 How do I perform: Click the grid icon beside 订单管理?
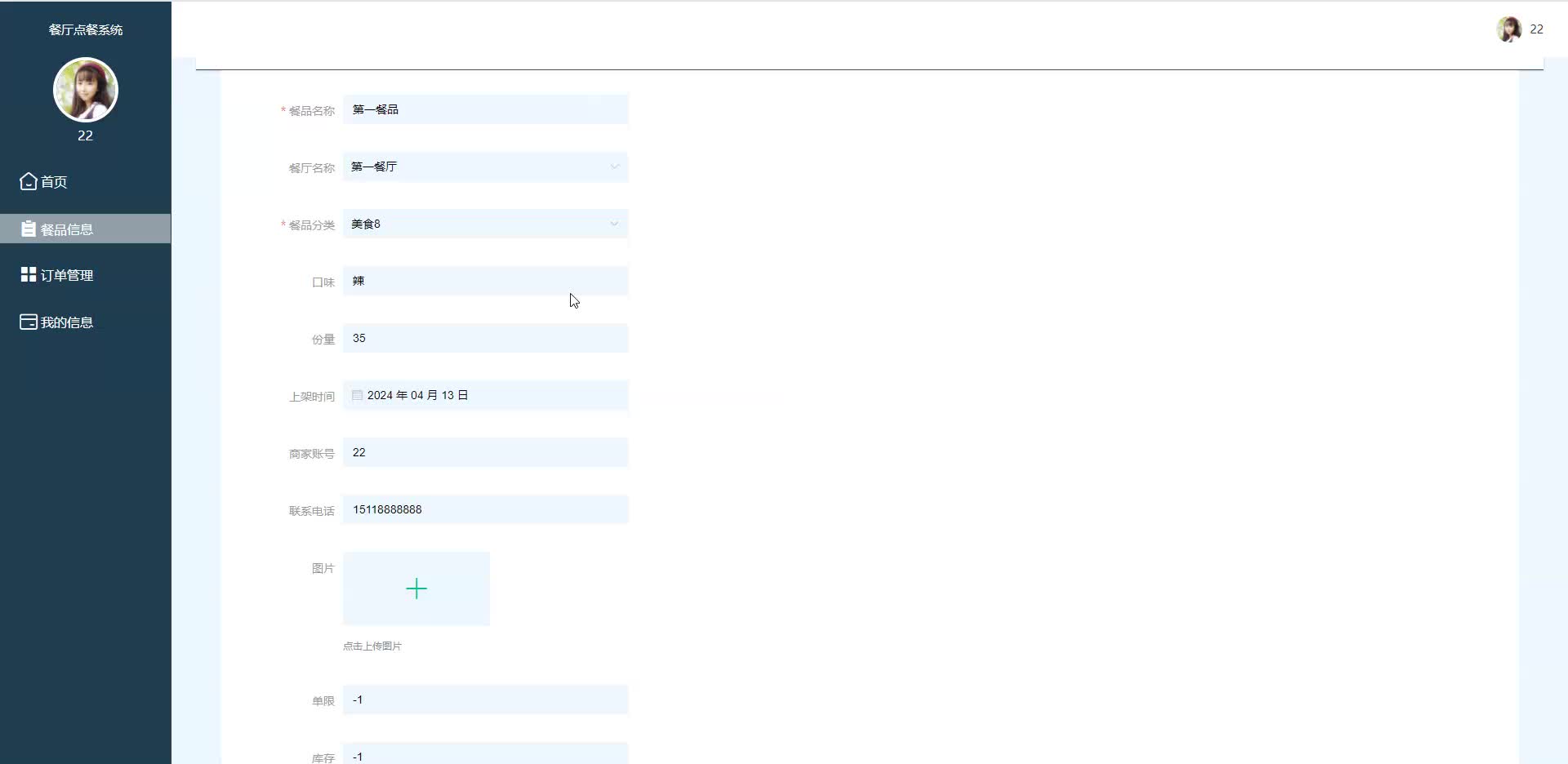29,274
